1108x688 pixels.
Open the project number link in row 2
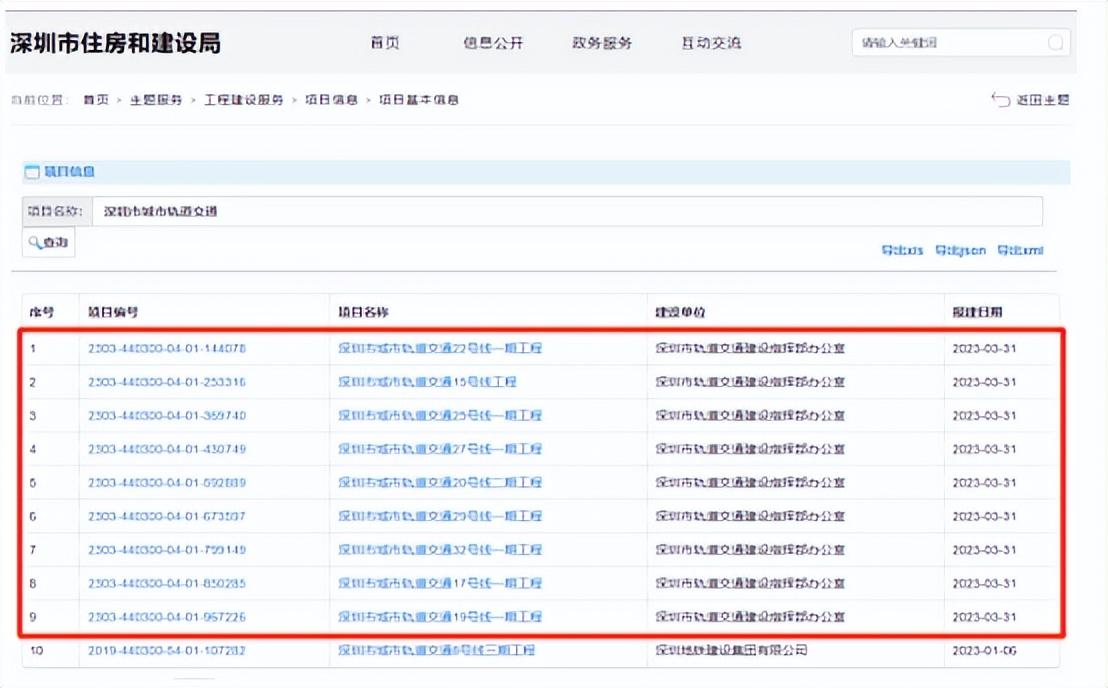tap(167, 382)
